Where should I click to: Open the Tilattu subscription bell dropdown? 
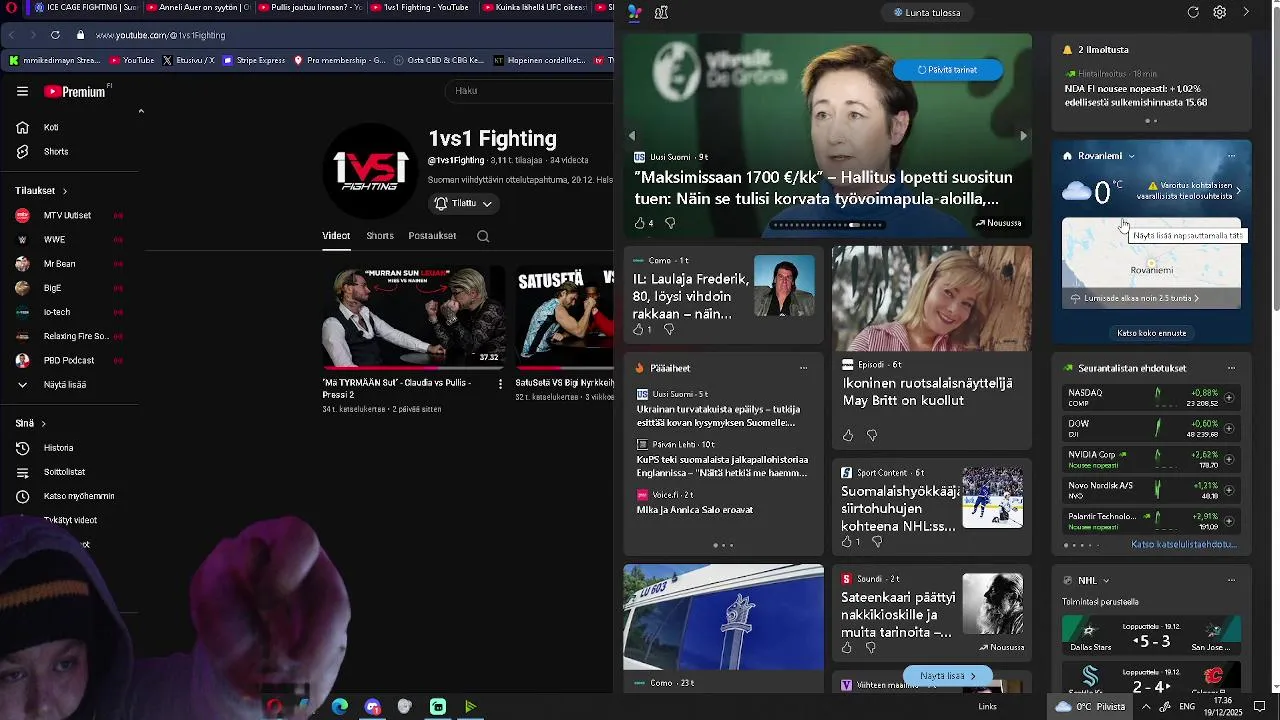464,203
